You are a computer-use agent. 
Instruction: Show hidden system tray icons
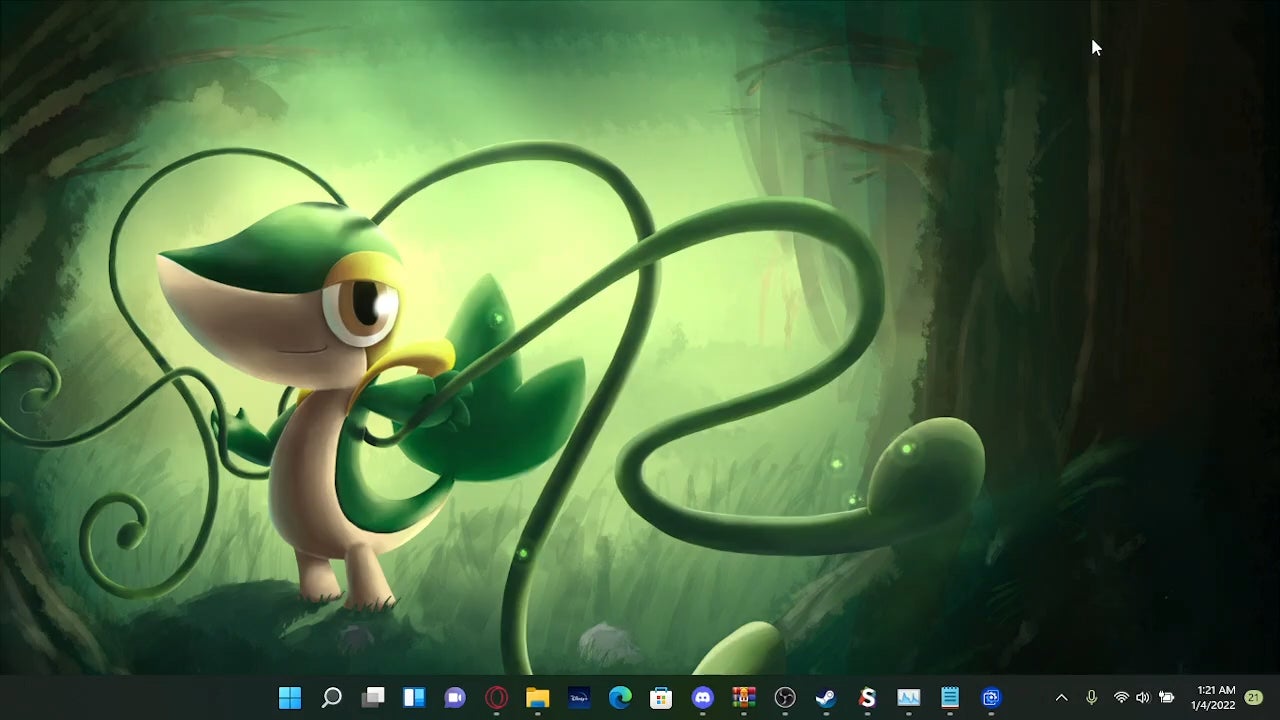[x=1062, y=698]
